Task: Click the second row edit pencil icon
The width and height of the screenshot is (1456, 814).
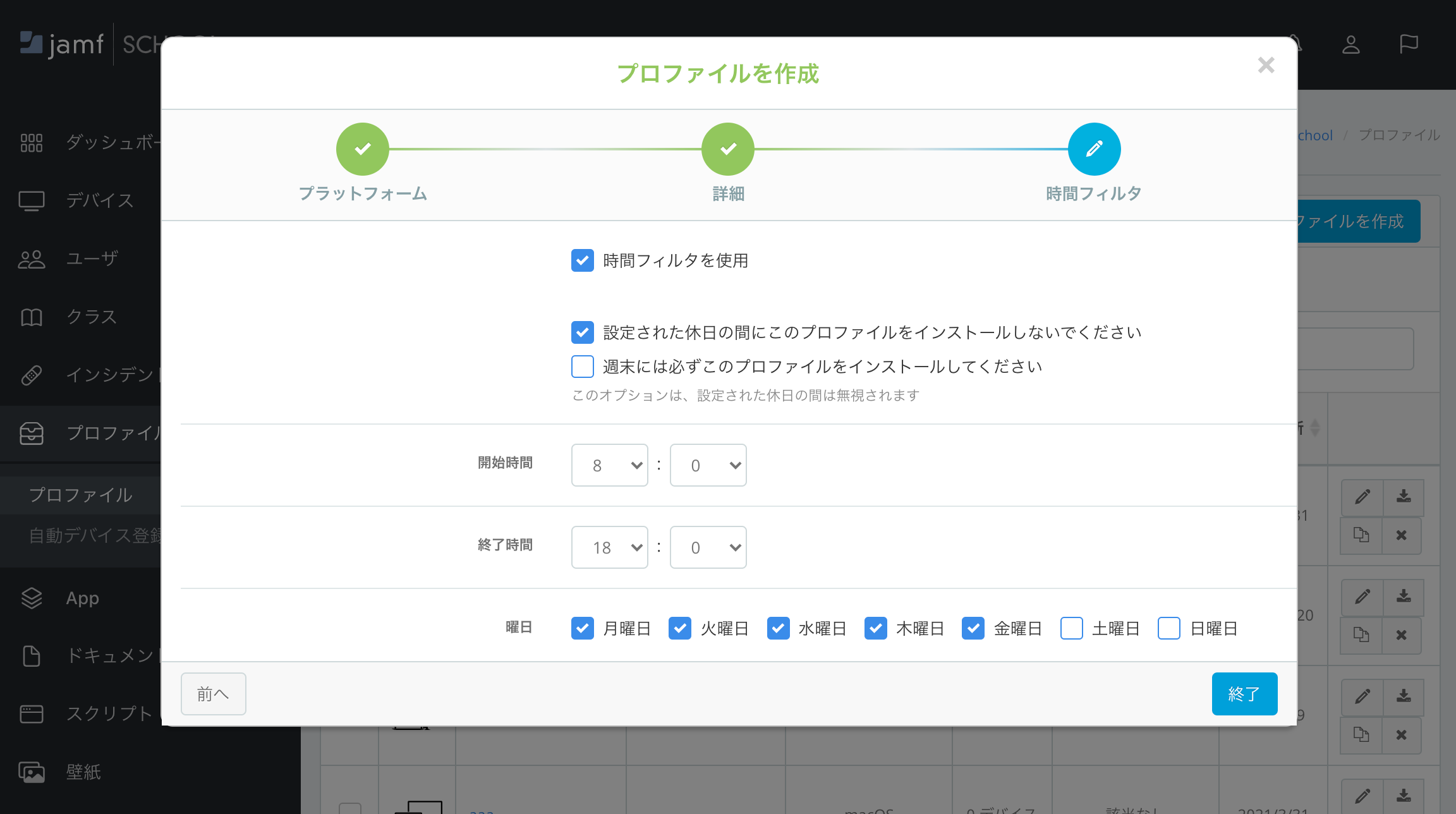Action: pyautogui.click(x=1362, y=597)
